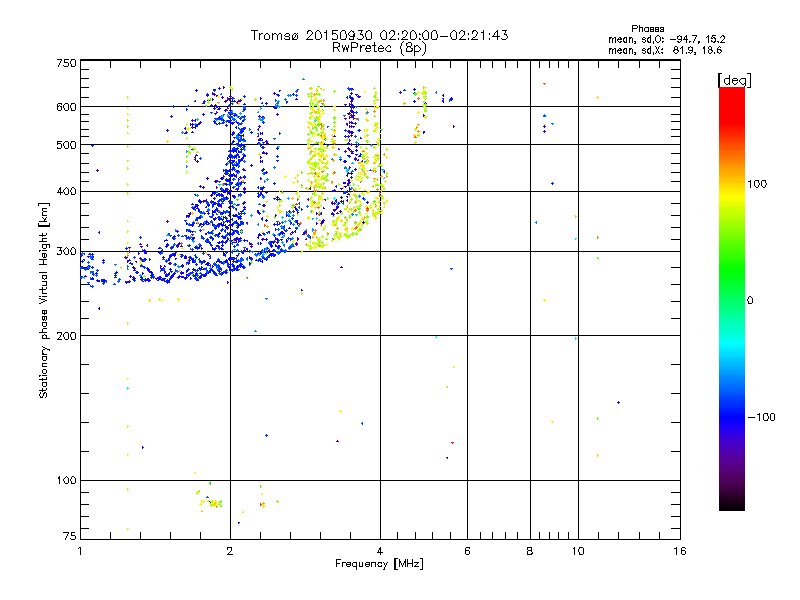Click the 500 height axis tick label
Screen dimensions: 800x600
(67, 145)
